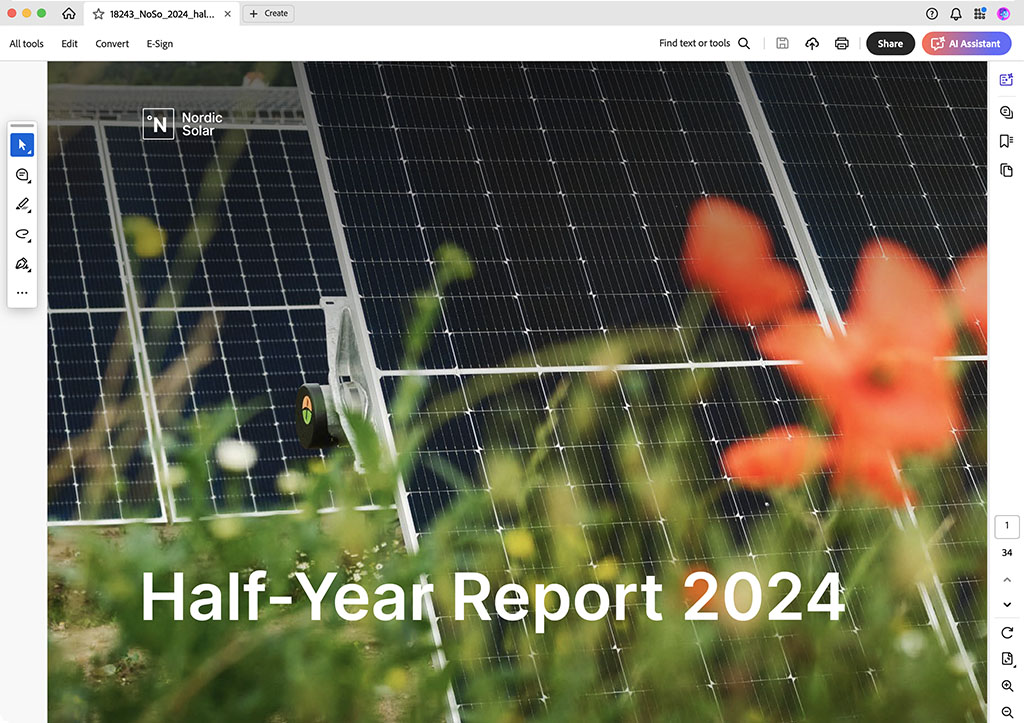
Task: Select the arrow selection tool
Action: point(22,146)
